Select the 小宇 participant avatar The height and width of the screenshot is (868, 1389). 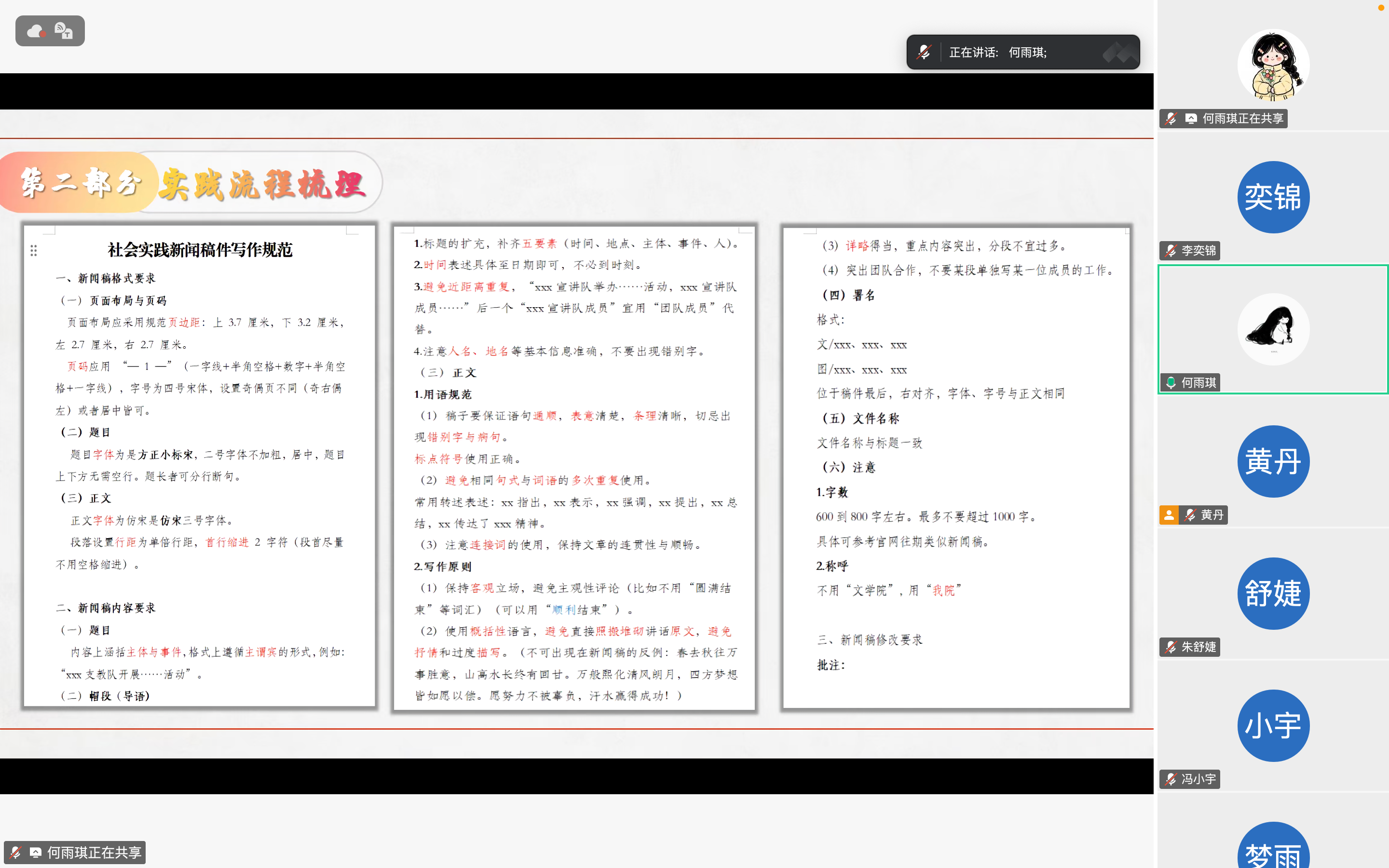coord(1273,726)
